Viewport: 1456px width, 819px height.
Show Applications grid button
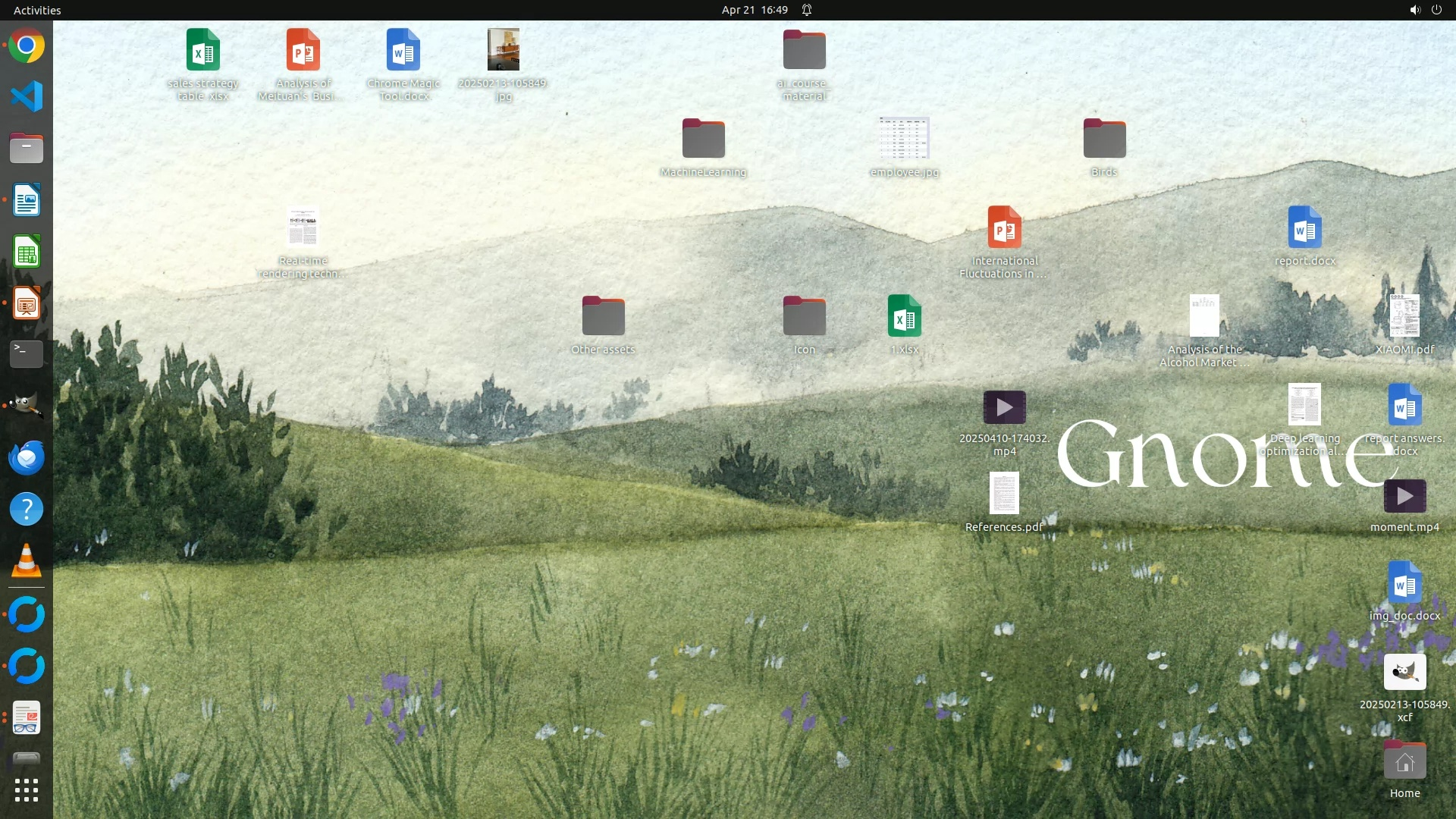[x=27, y=790]
